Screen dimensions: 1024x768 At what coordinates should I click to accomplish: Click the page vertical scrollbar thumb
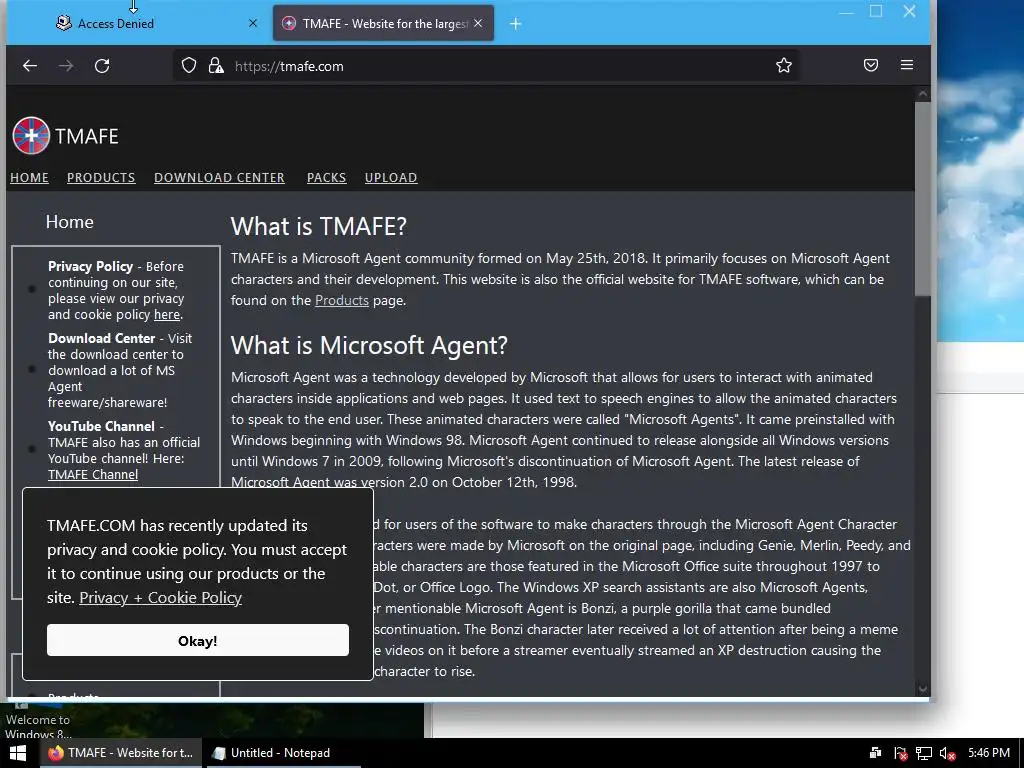pyautogui.click(x=922, y=198)
